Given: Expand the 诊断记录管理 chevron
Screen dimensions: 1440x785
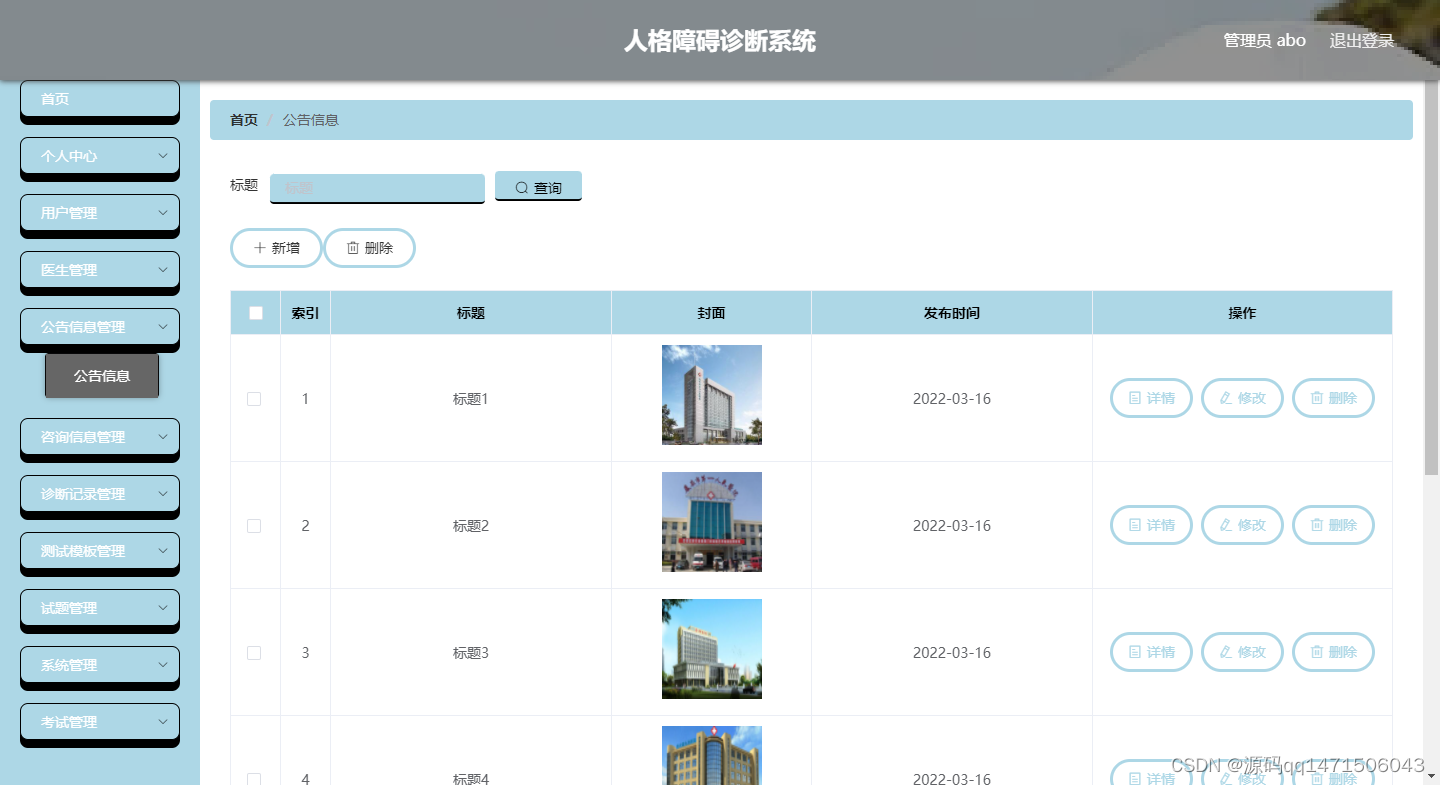Looking at the screenshot, I should (162, 494).
